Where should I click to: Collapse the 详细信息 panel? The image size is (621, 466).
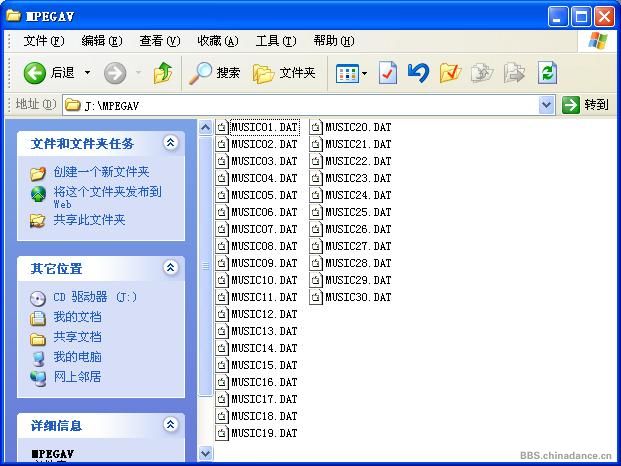coord(170,425)
